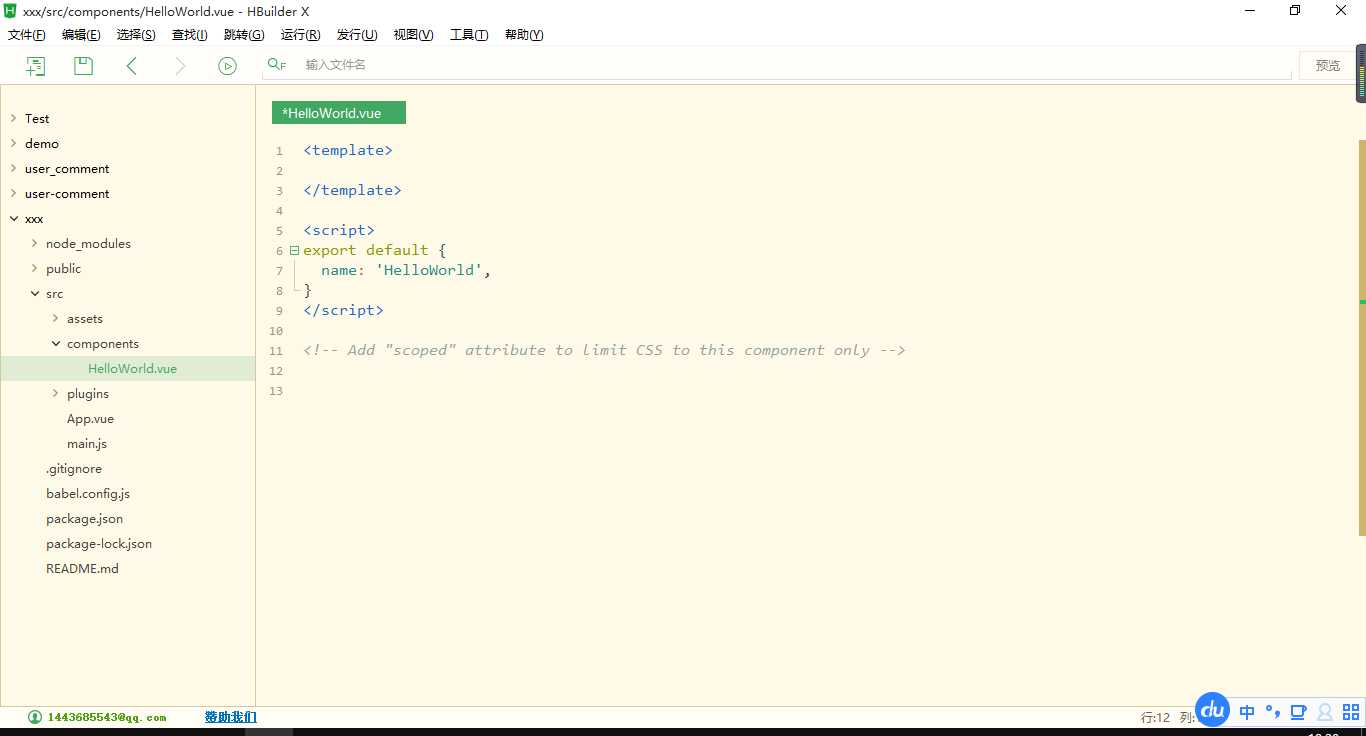Screen dimensions: 1366x736
Task: Toggle the punctuation mode icon in IME bar
Action: (1273, 712)
